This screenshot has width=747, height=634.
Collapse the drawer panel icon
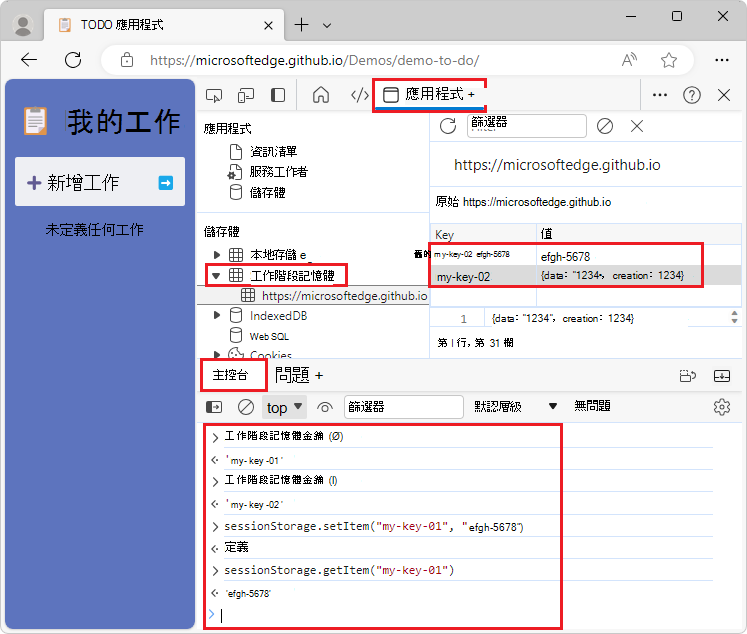coord(722,376)
